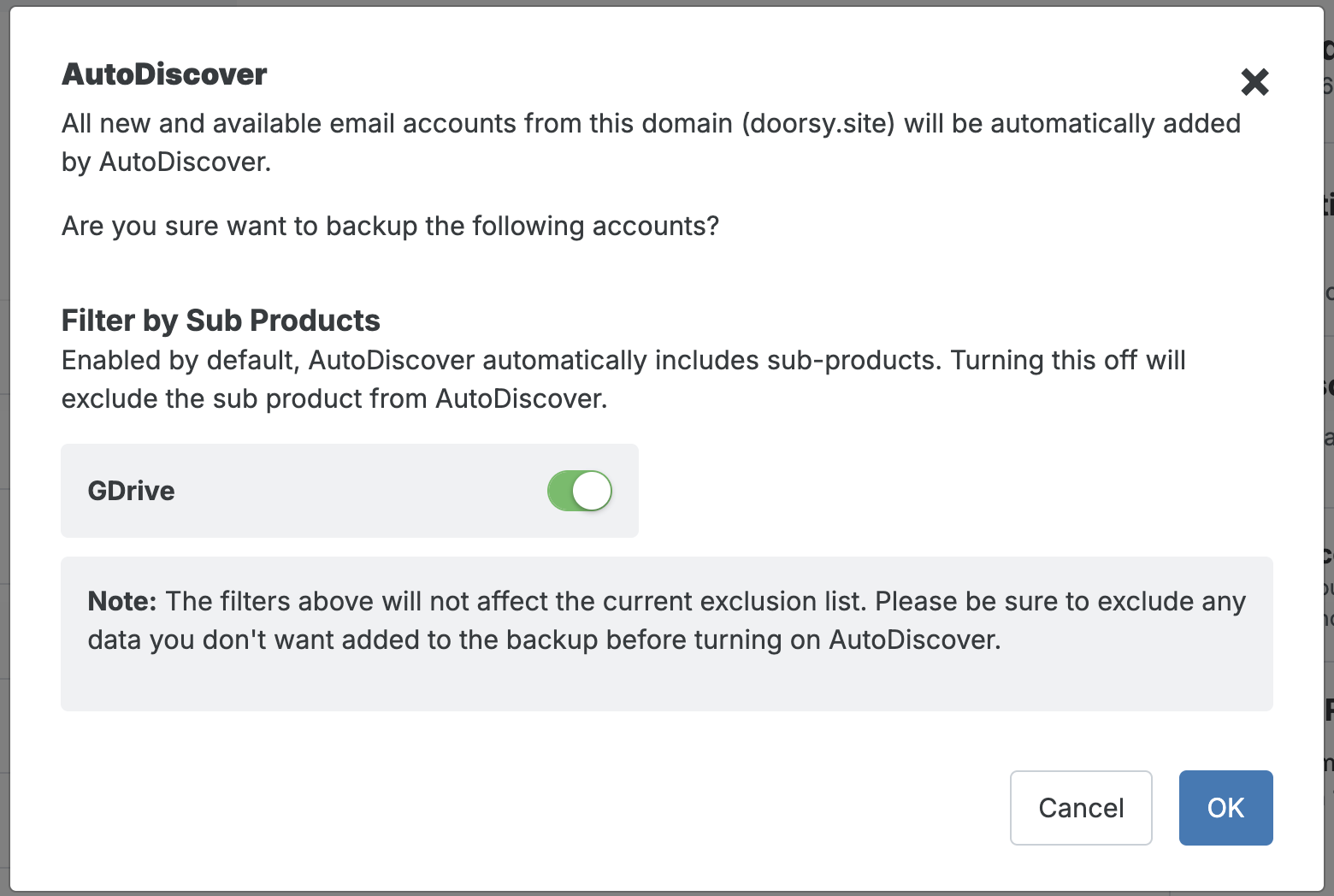Click empty area of the GDrive filter row
Viewport: 1334px width, 896px height.
tap(359, 491)
